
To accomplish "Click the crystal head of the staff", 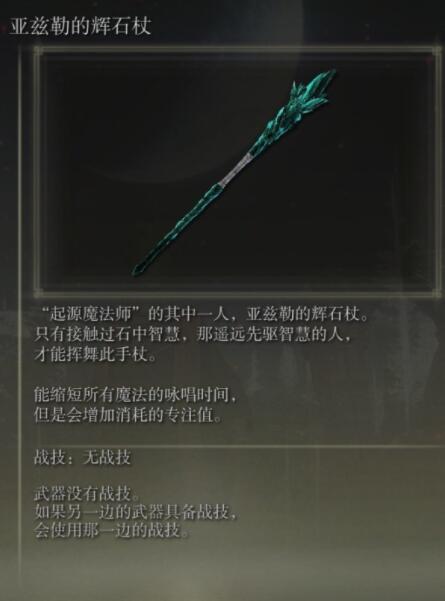I will click(x=311, y=95).
